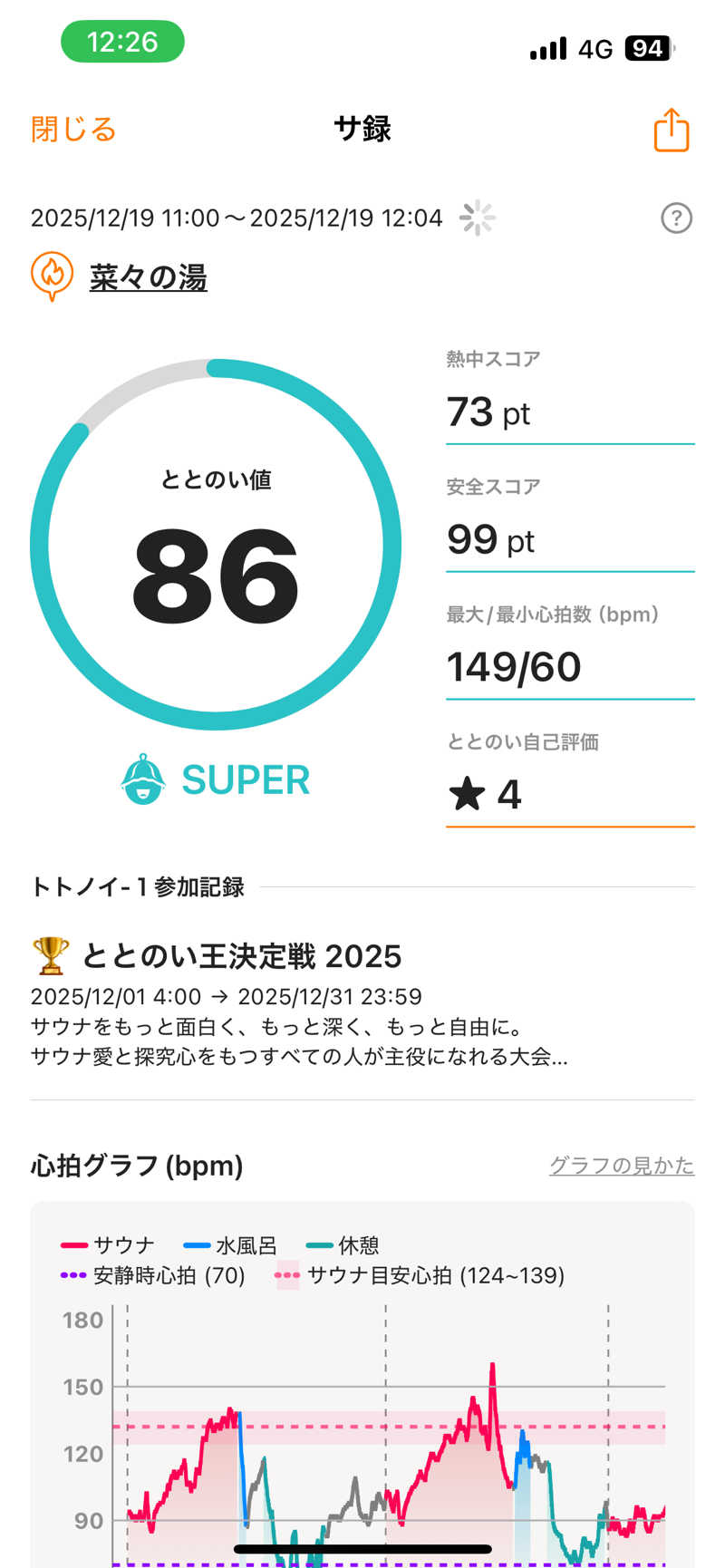The width and height of the screenshot is (725, 1568).
Task: Tap the share icon at top right
Action: (x=672, y=130)
